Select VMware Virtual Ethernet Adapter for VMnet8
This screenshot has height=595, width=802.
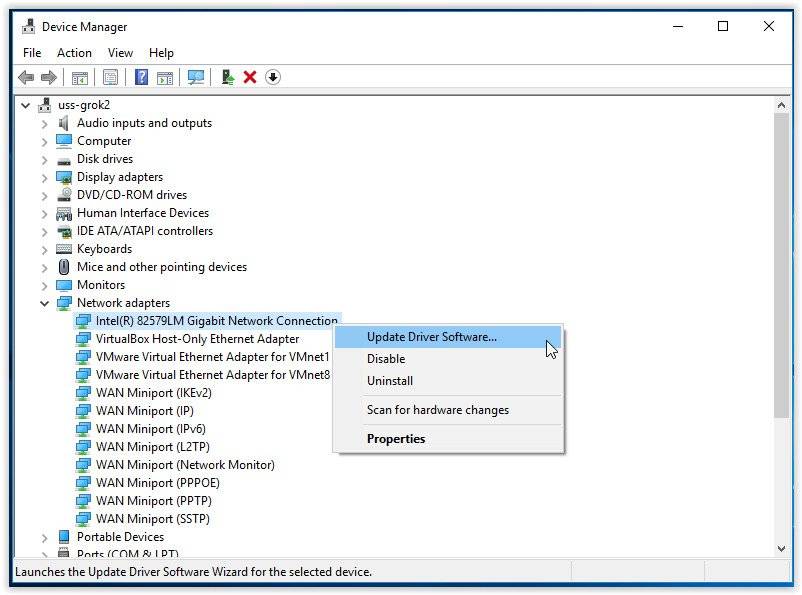click(212, 374)
